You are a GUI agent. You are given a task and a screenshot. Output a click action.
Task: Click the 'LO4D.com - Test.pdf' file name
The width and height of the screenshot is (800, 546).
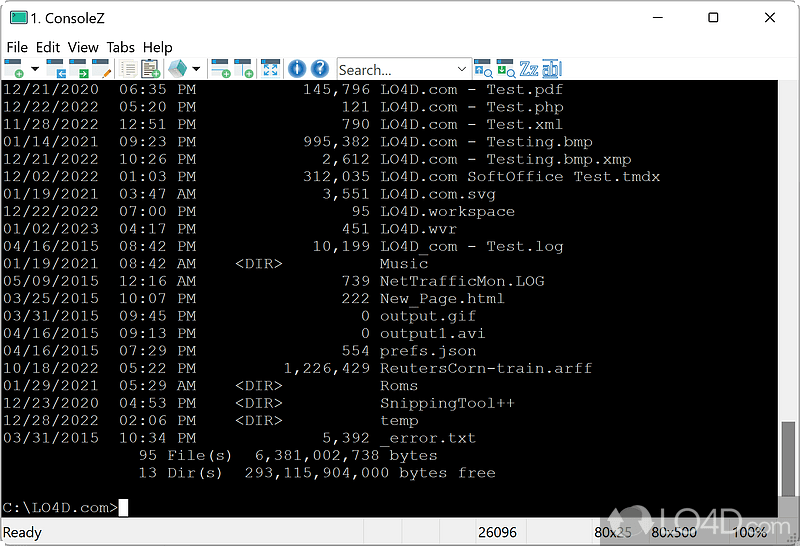click(x=471, y=90)
